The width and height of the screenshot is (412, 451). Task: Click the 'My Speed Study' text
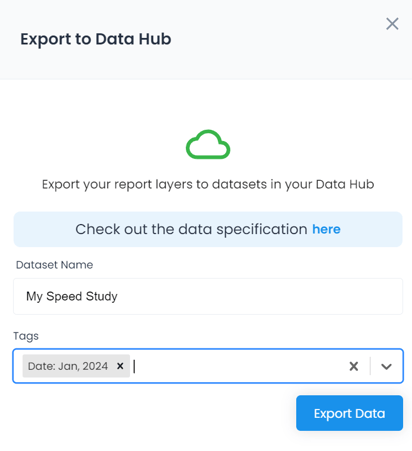[72, 296]
